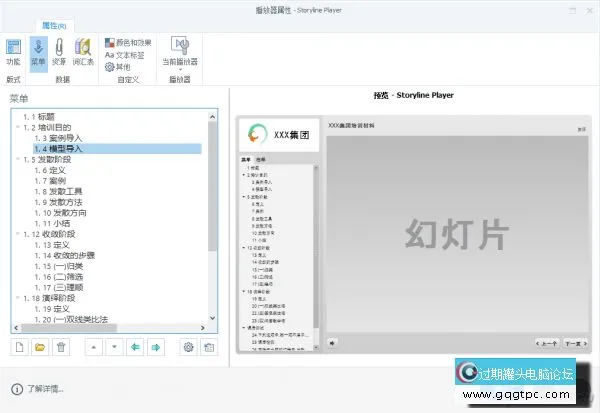The width and height of the screenshot is (600, 413).
Task: Close the Storyline Player properties window
Action: click(x=590, y=11)
